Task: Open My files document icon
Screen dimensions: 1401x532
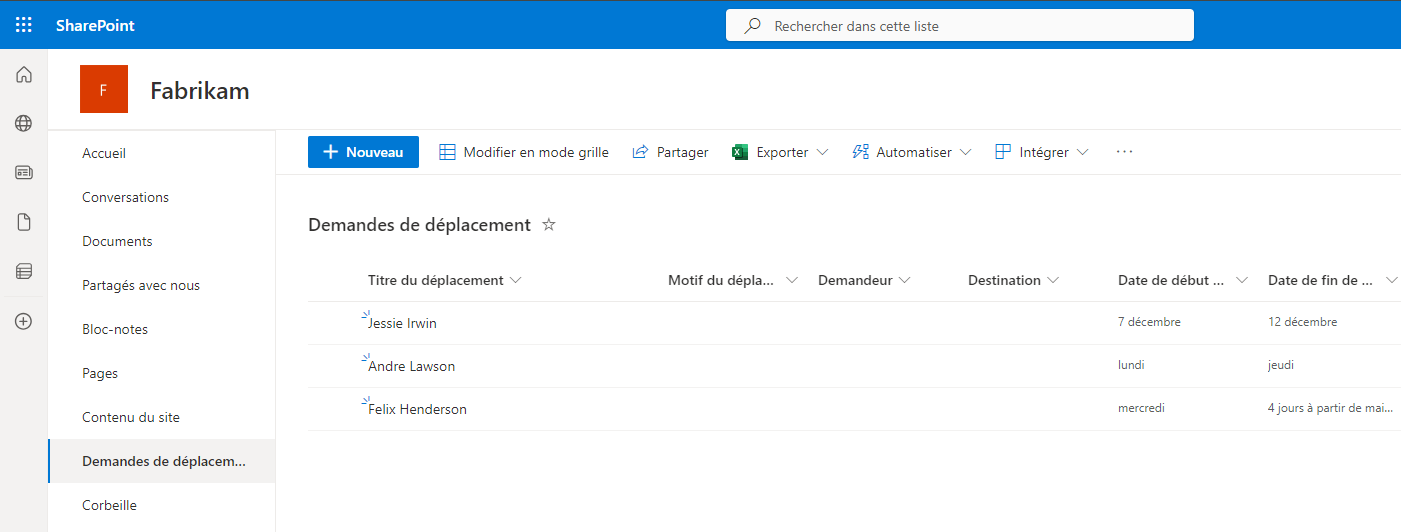Action: (24, 222)
